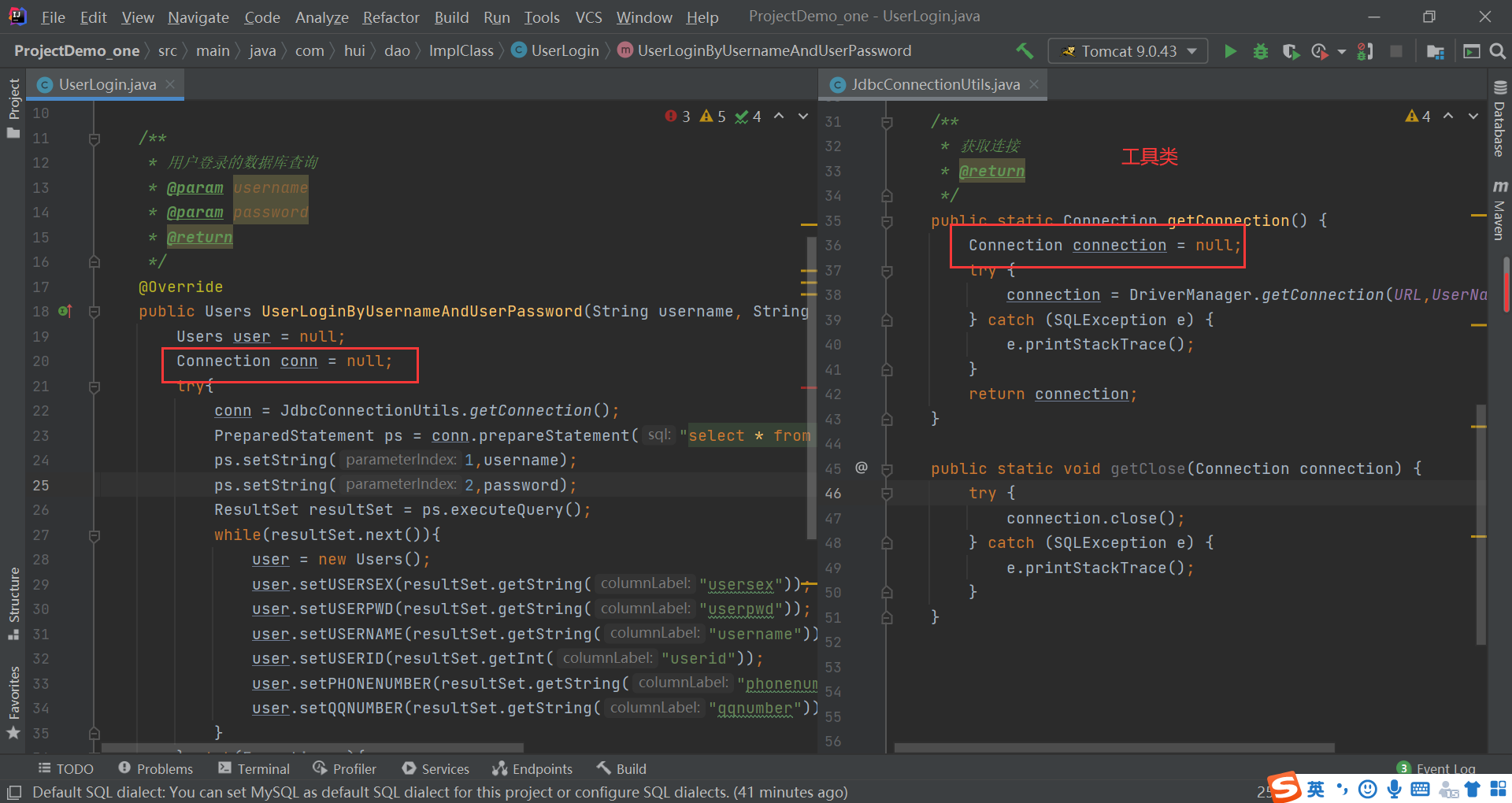Image resolution: width=1512 pixels, height=803 pixels.
Task: Click the Stop square icon in toolbar
Action: [1396, 51]
